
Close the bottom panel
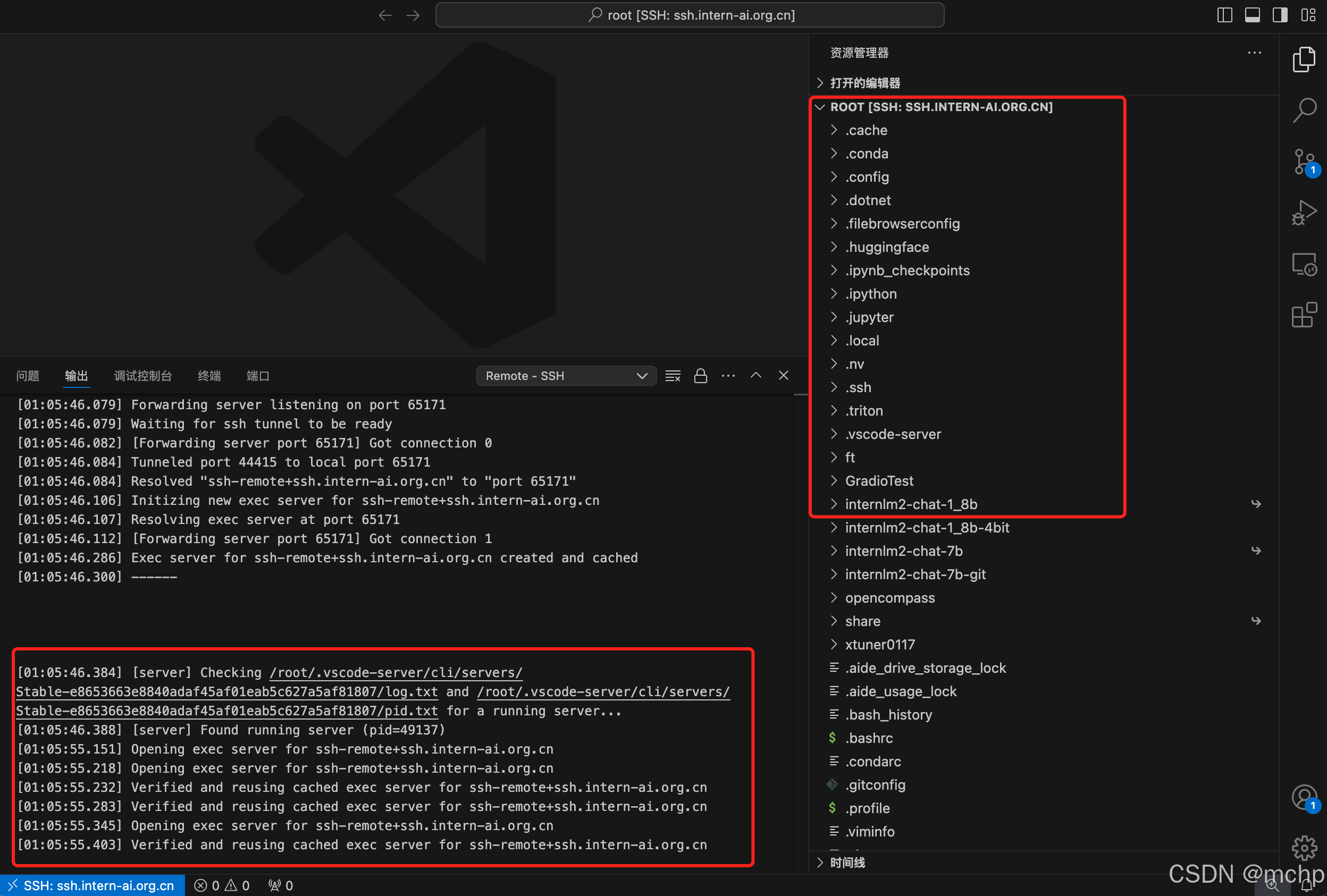pos(784,375)
